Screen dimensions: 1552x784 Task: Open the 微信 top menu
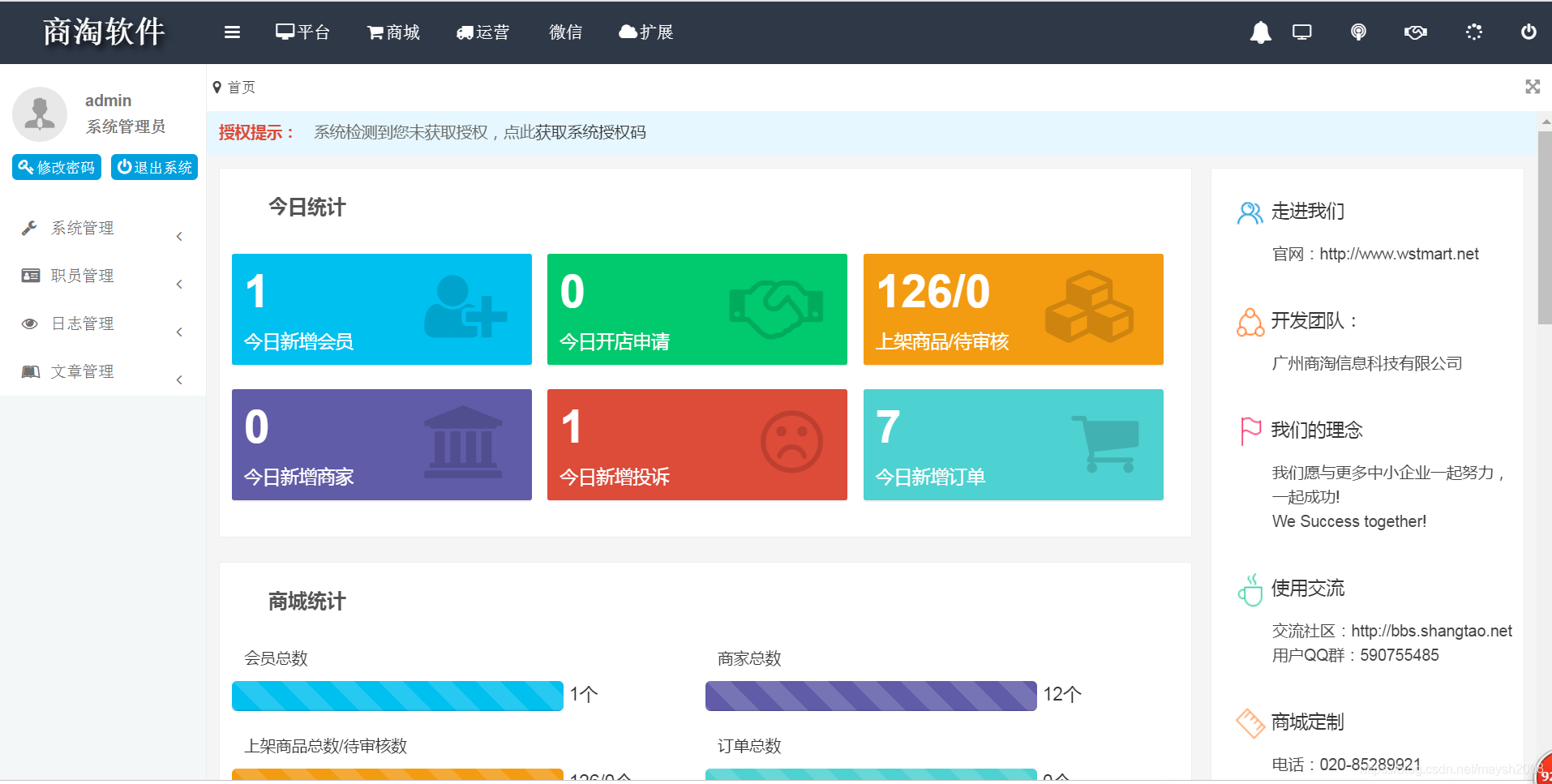pos(565,32)
